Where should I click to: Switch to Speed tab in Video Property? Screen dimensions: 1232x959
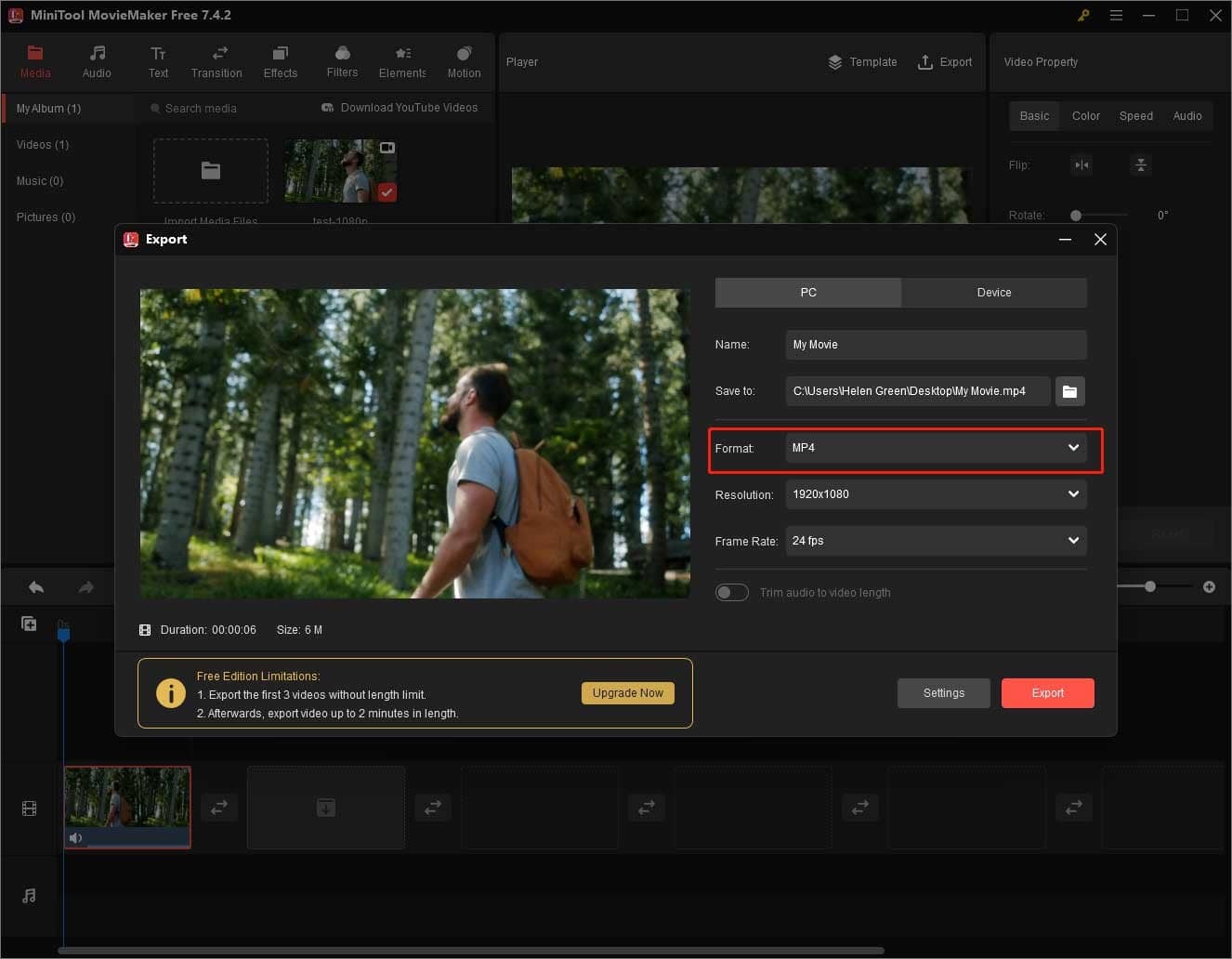click(1135, 116)
